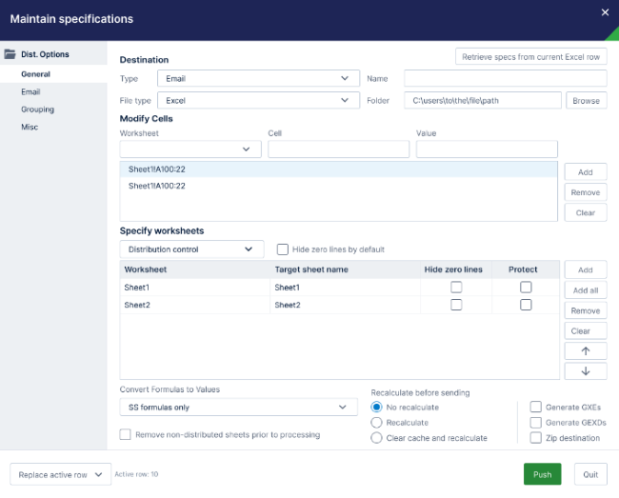Move worksheet up with up arrow button
Image resolution: width=619 pixels, height=498 pixels.
586,351
